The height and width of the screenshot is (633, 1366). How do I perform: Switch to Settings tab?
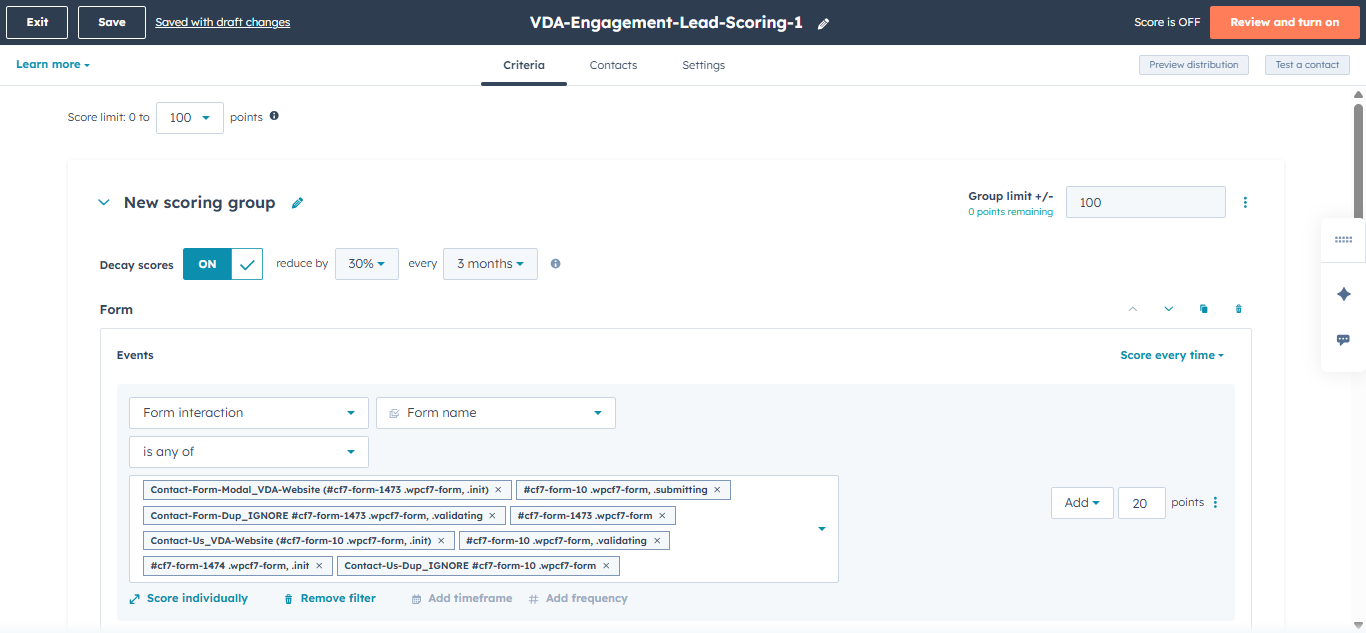[x=704, y=65]
